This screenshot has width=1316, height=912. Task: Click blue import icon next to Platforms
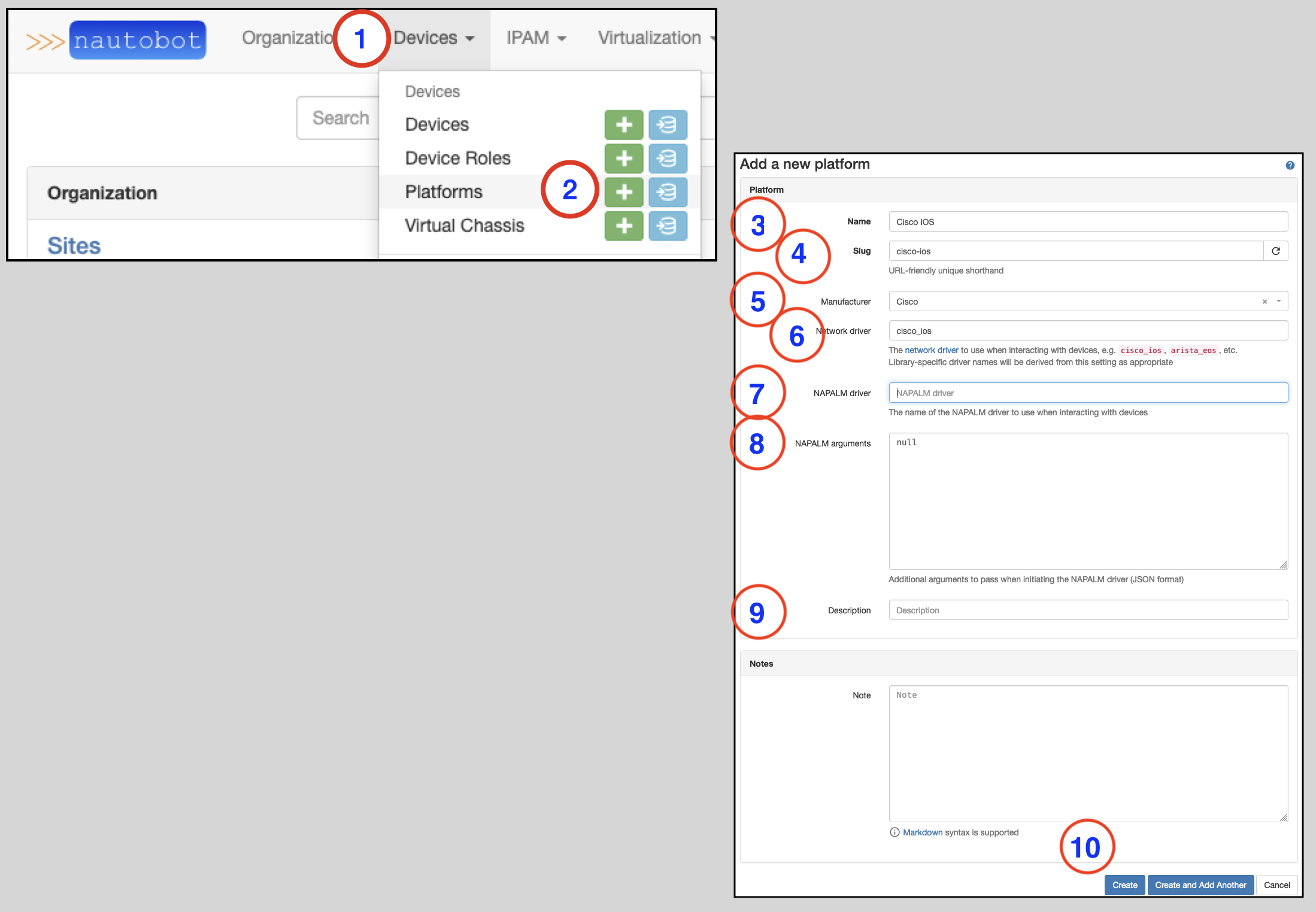(668, 192)
